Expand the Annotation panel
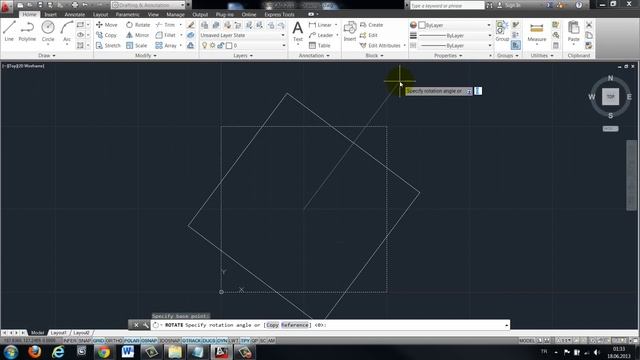 coord(314,56)
